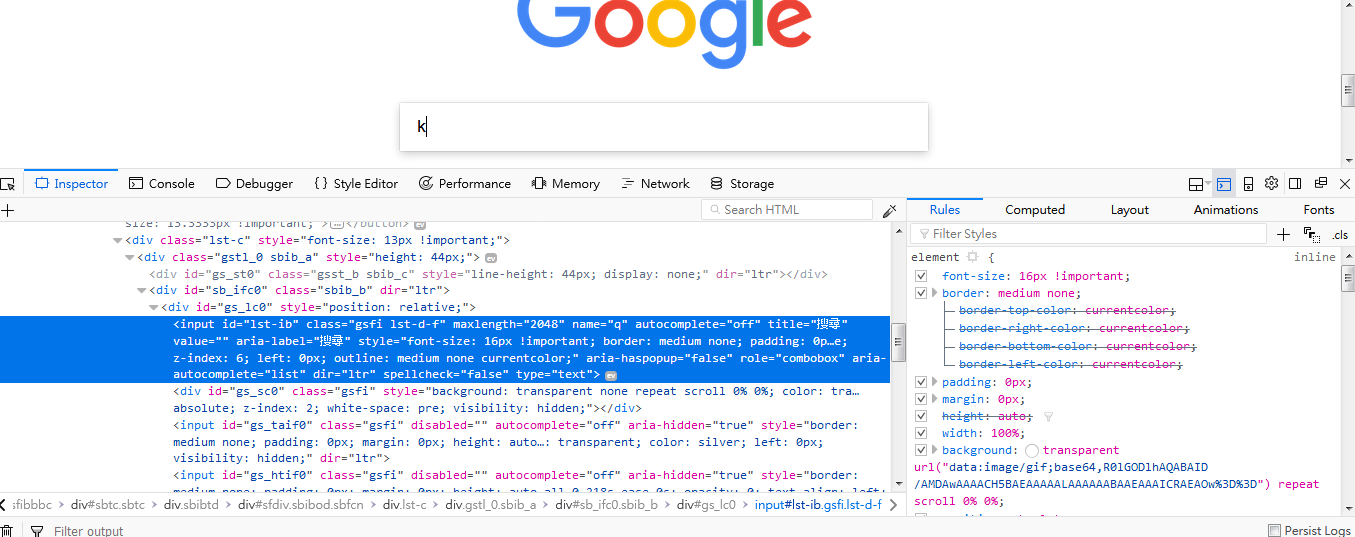The image size is (1355, 537).
Task: Dock developer tools to side
Action: pyautogui.click(x=1295, y=184)
